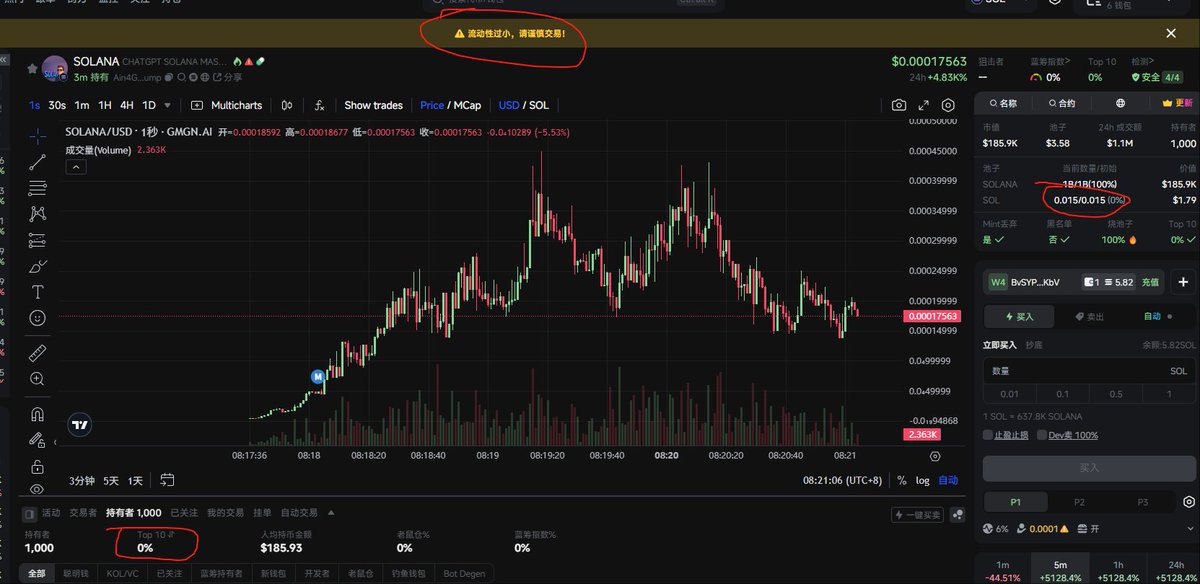Toggle log scale on chart
This screenshot has width=1200, height=584.
point(922,480)
